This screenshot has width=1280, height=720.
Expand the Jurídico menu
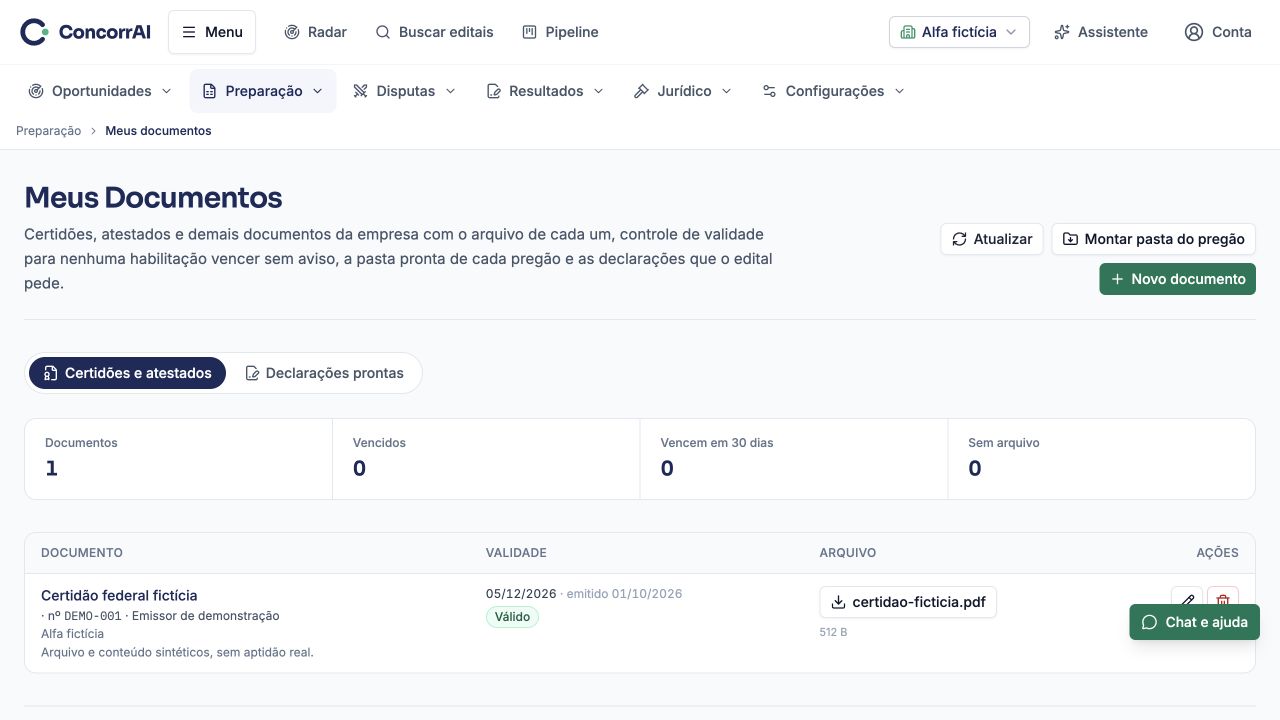pos(683,91)
